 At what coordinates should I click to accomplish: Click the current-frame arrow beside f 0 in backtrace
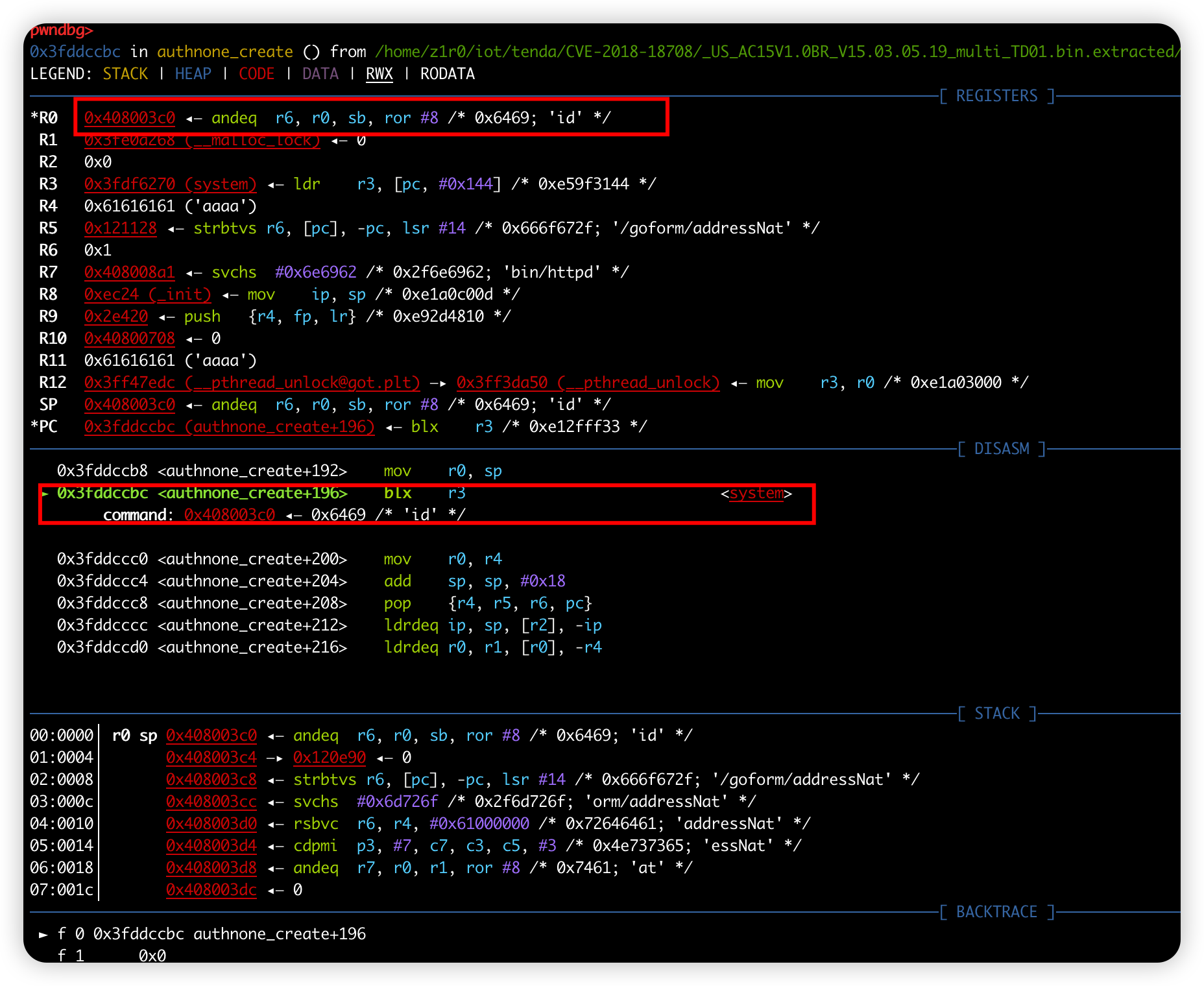pyautogui.click(x=43, y=935)
